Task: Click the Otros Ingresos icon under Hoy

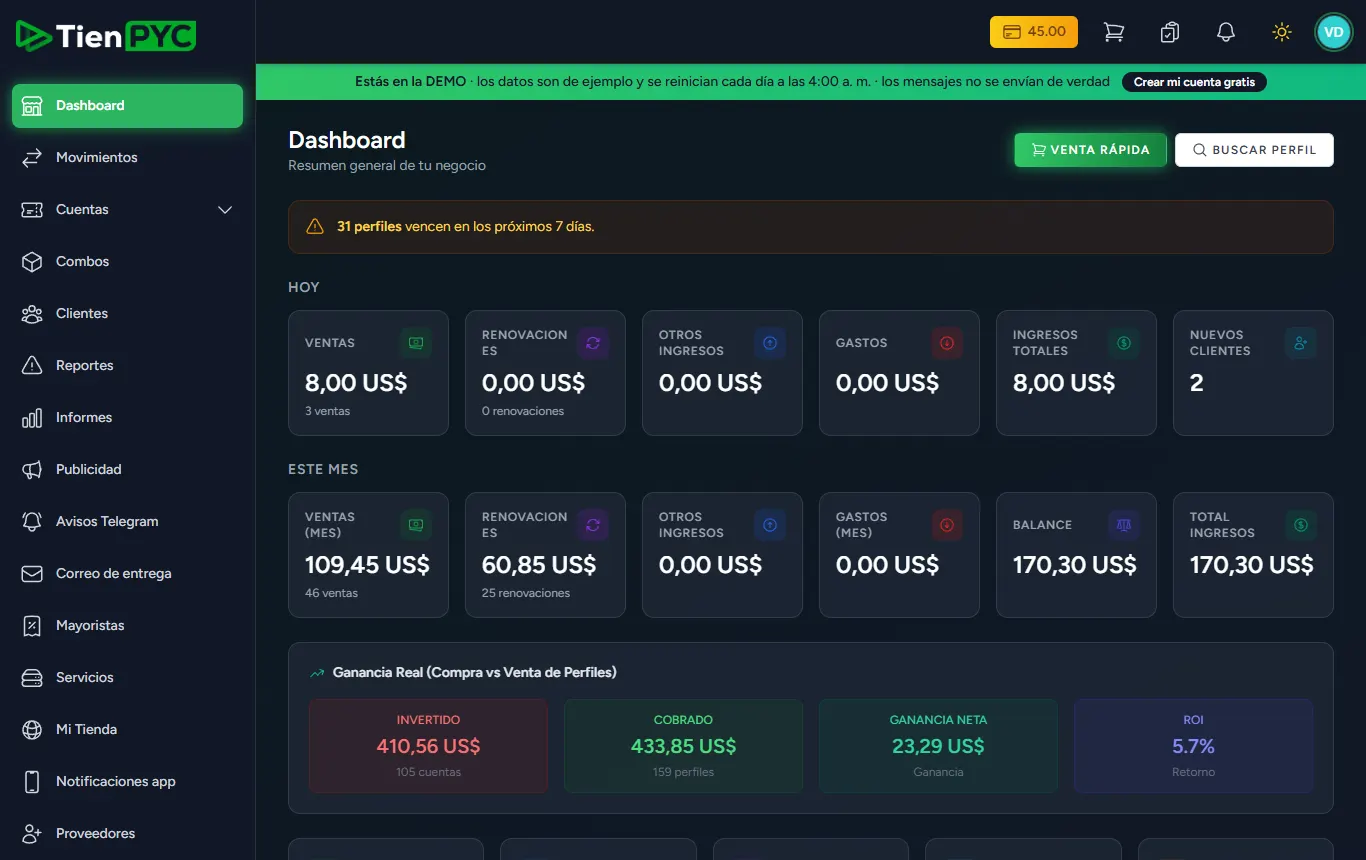Action: click(770, 343)
